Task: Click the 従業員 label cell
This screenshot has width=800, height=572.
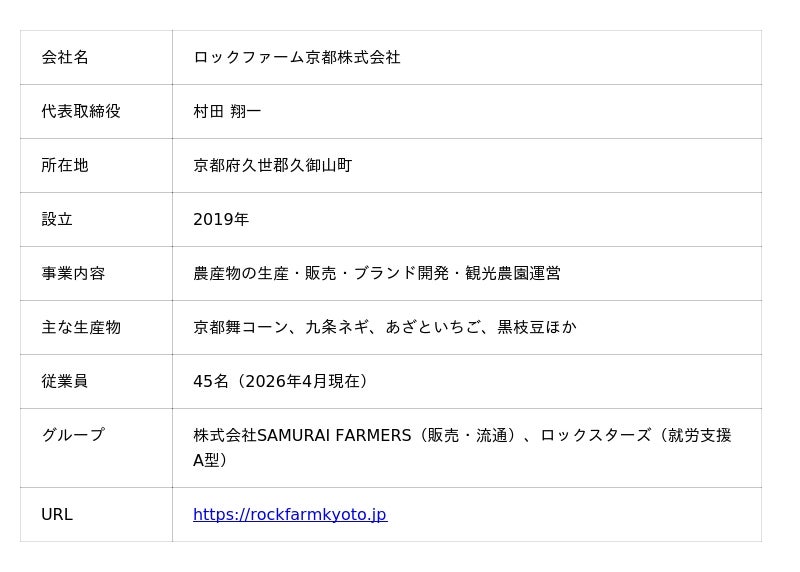Action: pos(65,382)
